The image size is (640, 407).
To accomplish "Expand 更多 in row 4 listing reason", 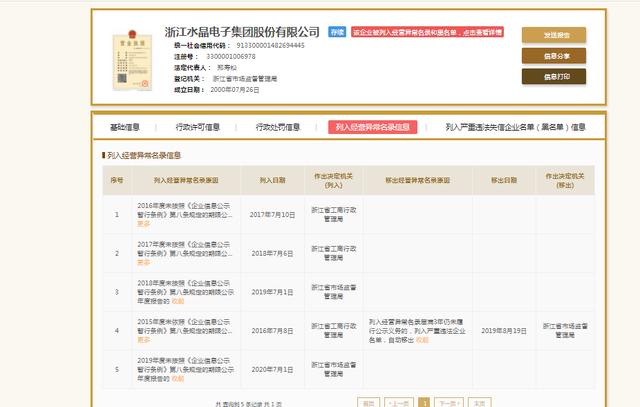I will tap(144, 341).
